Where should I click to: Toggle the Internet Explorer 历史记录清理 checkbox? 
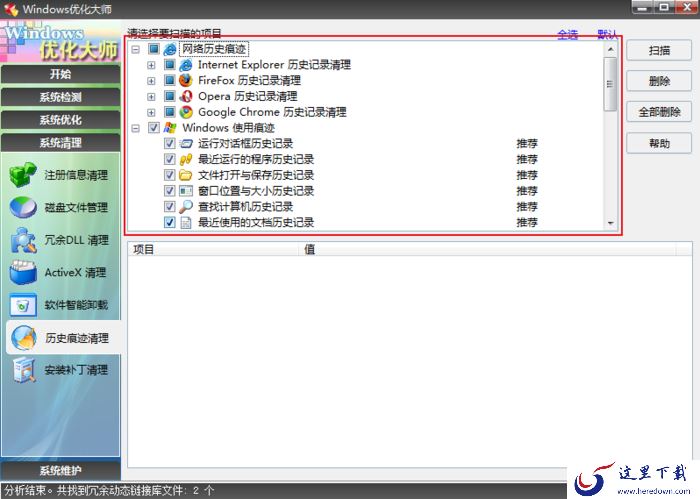click(x=169, y=65)
